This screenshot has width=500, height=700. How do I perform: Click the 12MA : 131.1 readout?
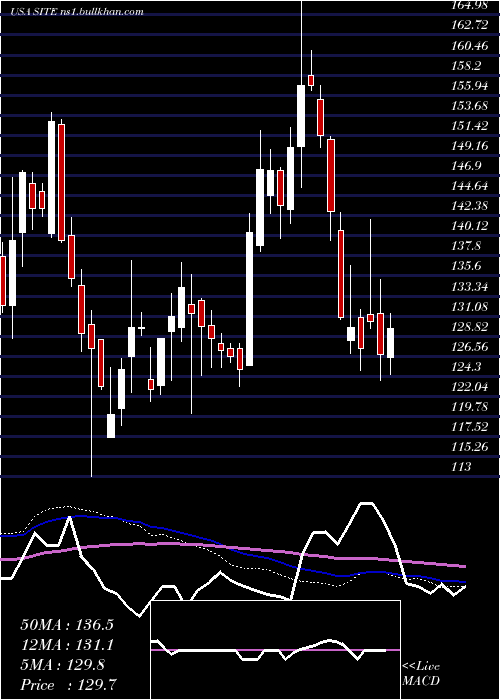[x=67, y=645]
